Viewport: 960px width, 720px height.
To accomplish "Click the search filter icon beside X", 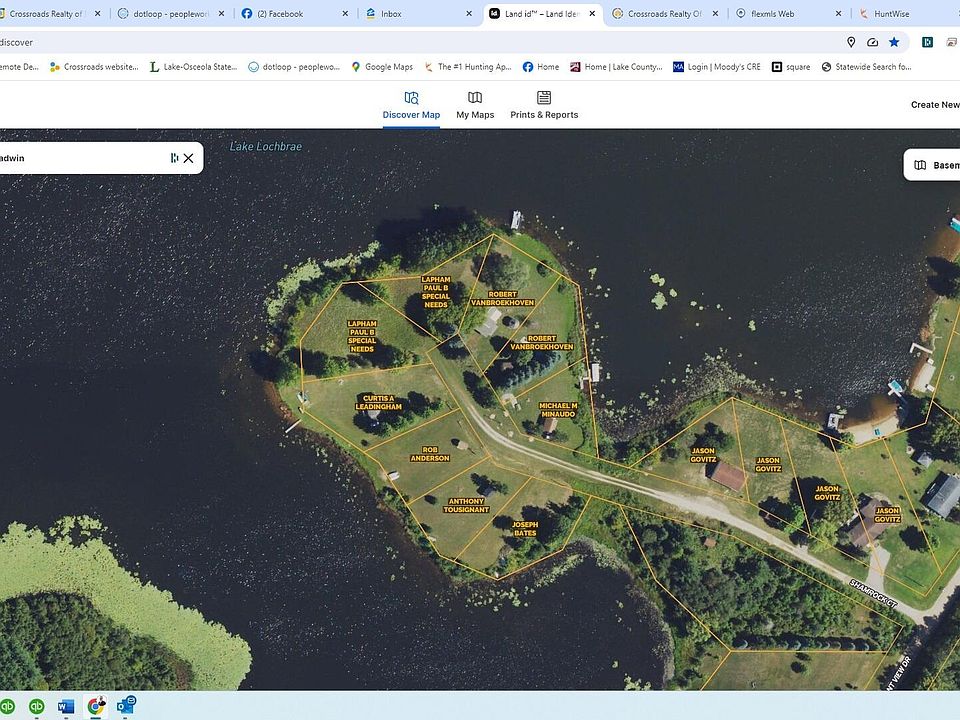I will click(174, 158).
